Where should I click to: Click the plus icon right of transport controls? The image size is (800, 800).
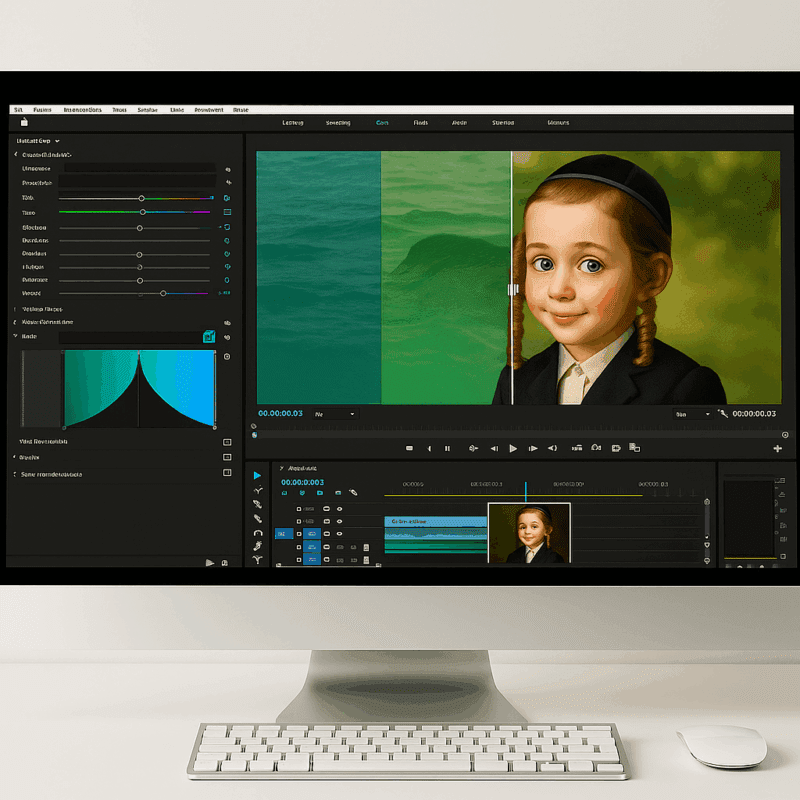coord(778,449)
